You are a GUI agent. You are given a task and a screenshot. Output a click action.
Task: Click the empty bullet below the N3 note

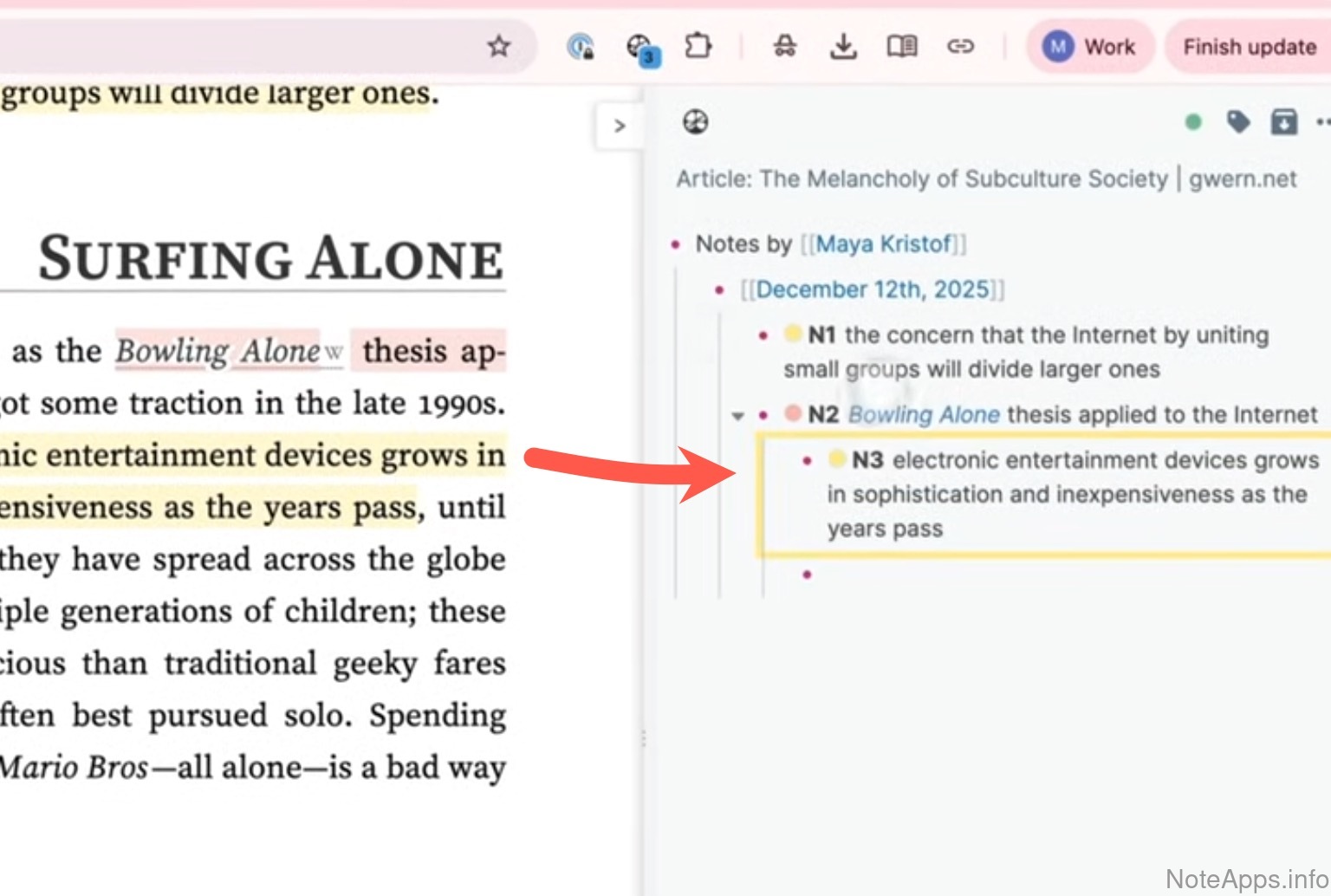point(807,575)
